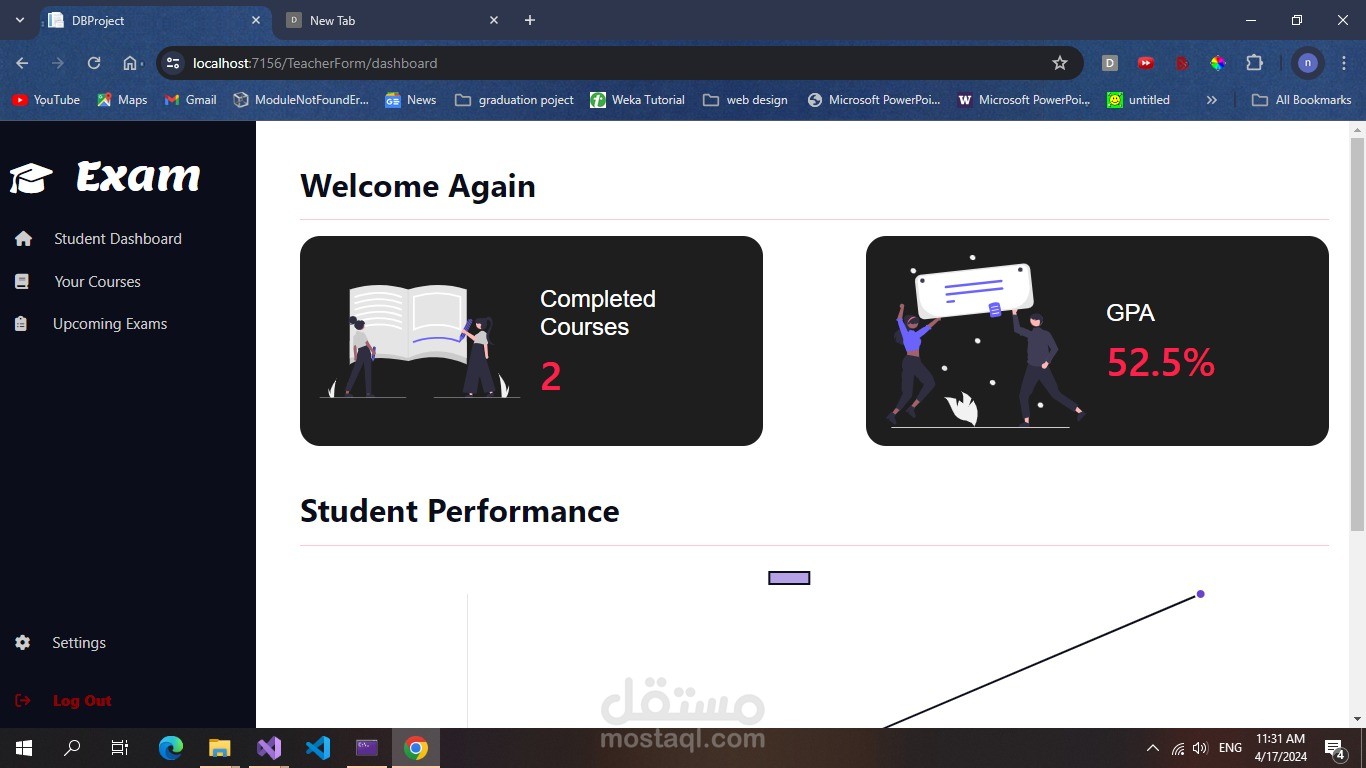Viewport: 1366px width, 768px height.
Task: Select the Your Courses book icon
Action: tap(22, 281)
